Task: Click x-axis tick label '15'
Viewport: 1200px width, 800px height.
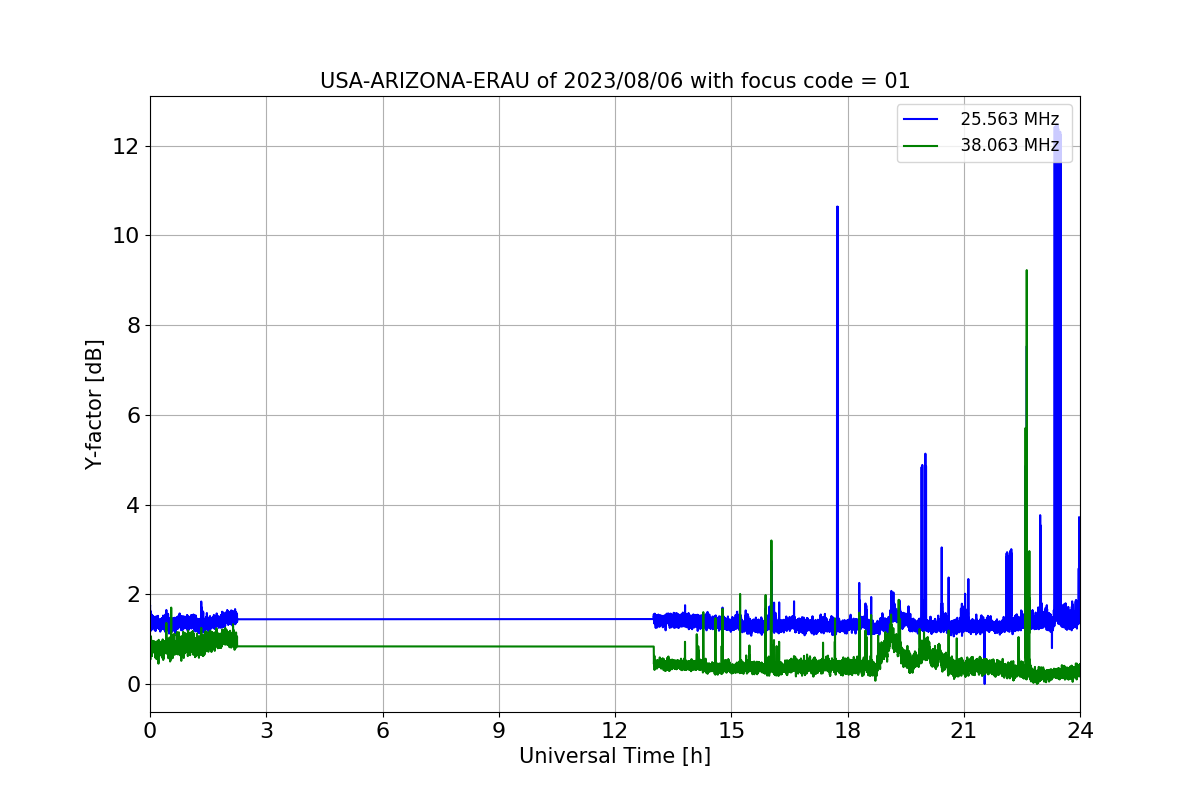Action: click(x=731, y=730)
